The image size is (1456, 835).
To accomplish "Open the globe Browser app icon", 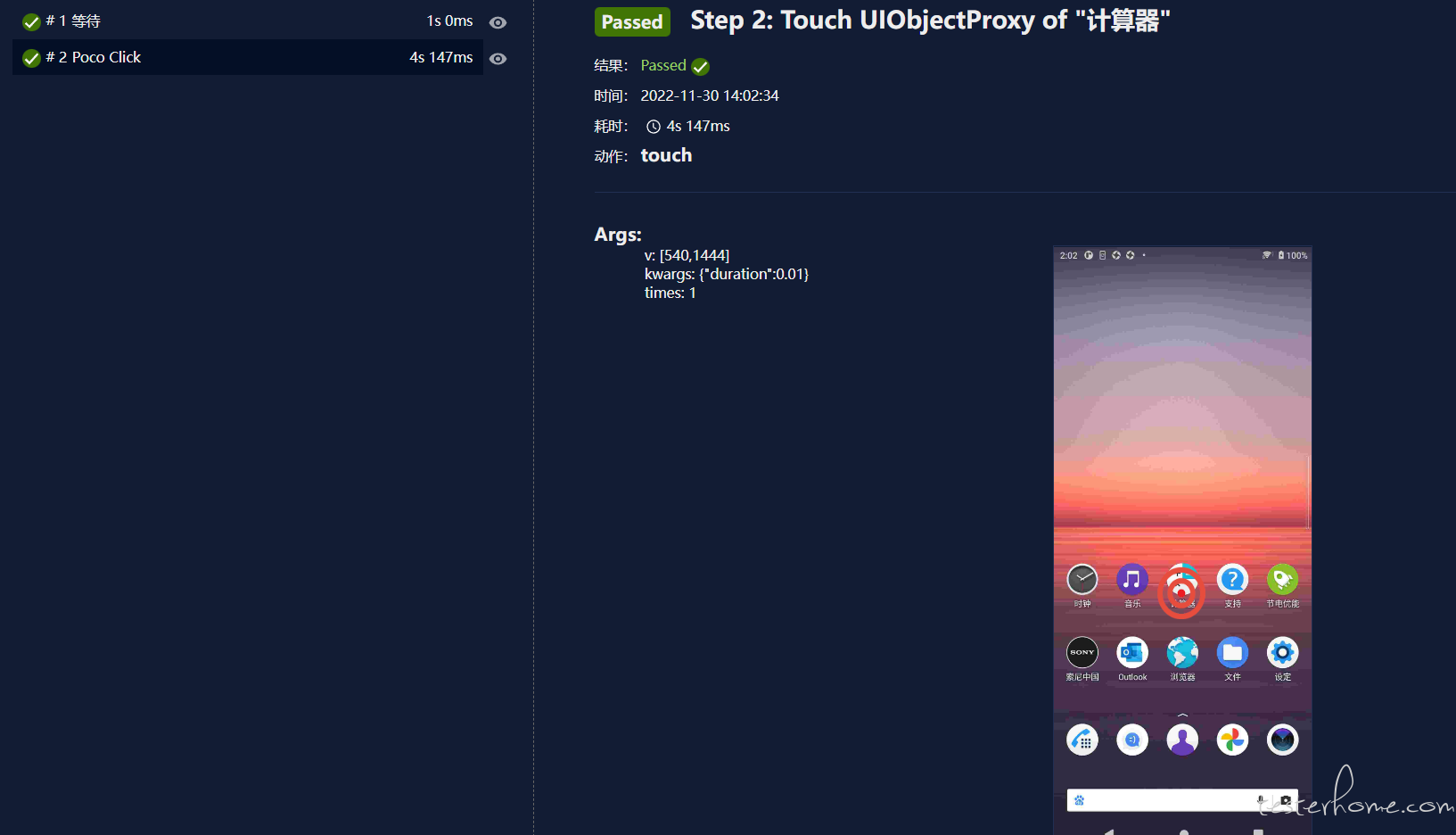I will 1182,653.
